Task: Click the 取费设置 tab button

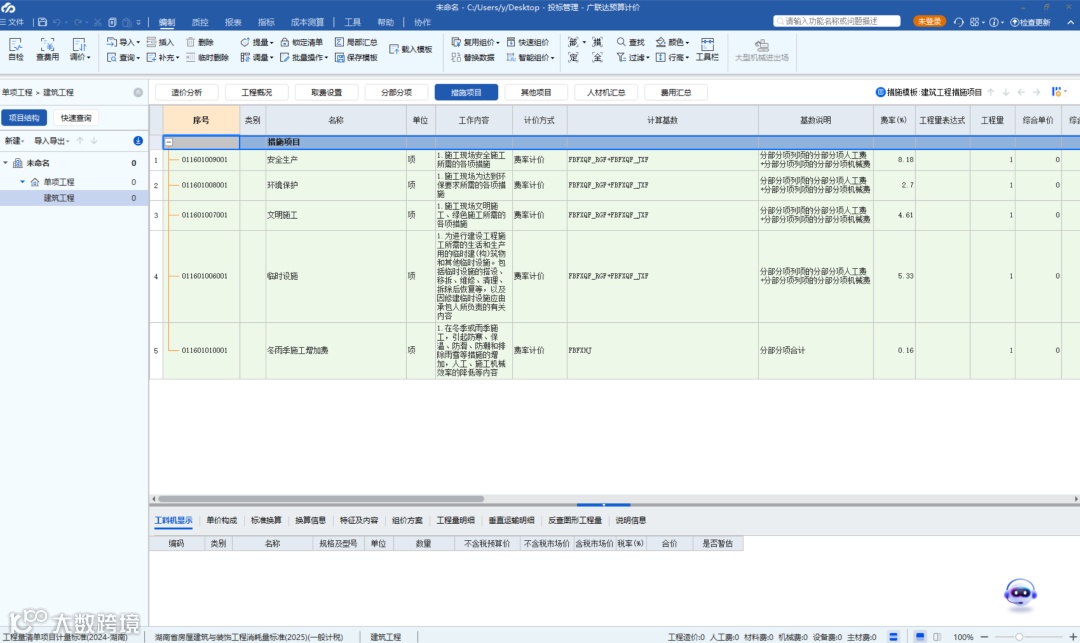Action: click(326, 92)
